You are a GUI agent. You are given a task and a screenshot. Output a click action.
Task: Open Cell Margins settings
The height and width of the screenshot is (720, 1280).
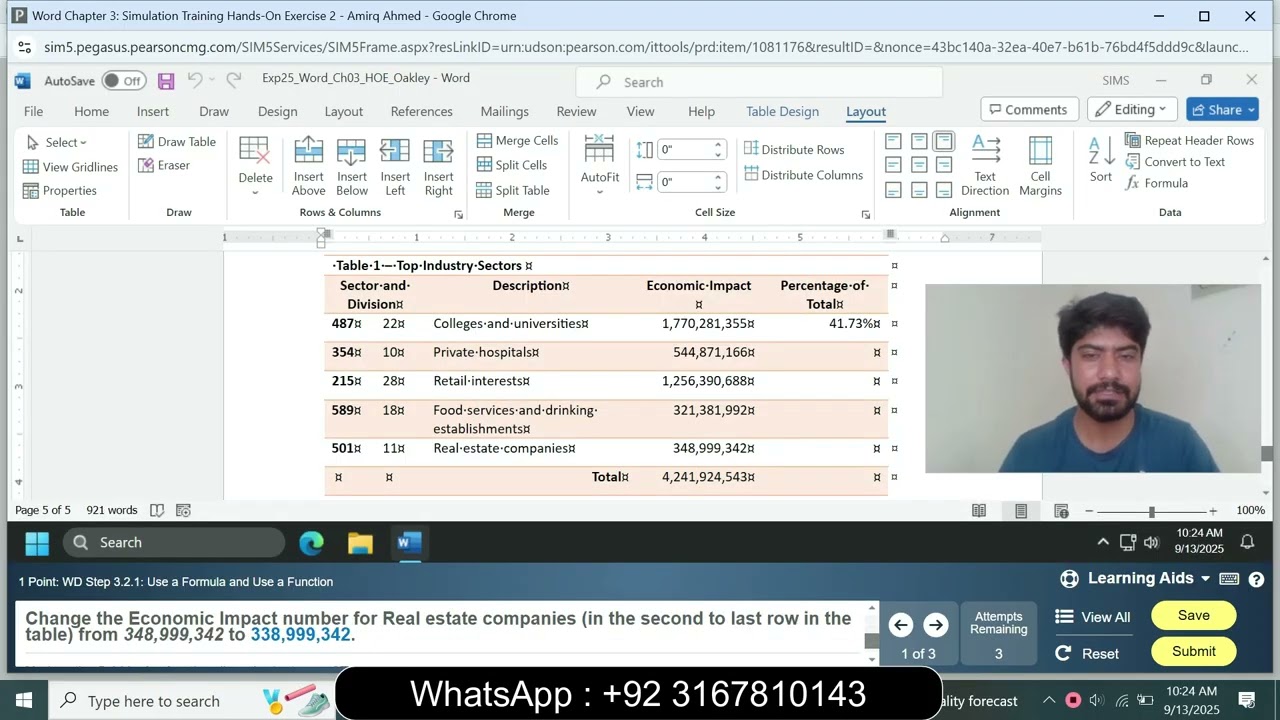coord(1040,167)
